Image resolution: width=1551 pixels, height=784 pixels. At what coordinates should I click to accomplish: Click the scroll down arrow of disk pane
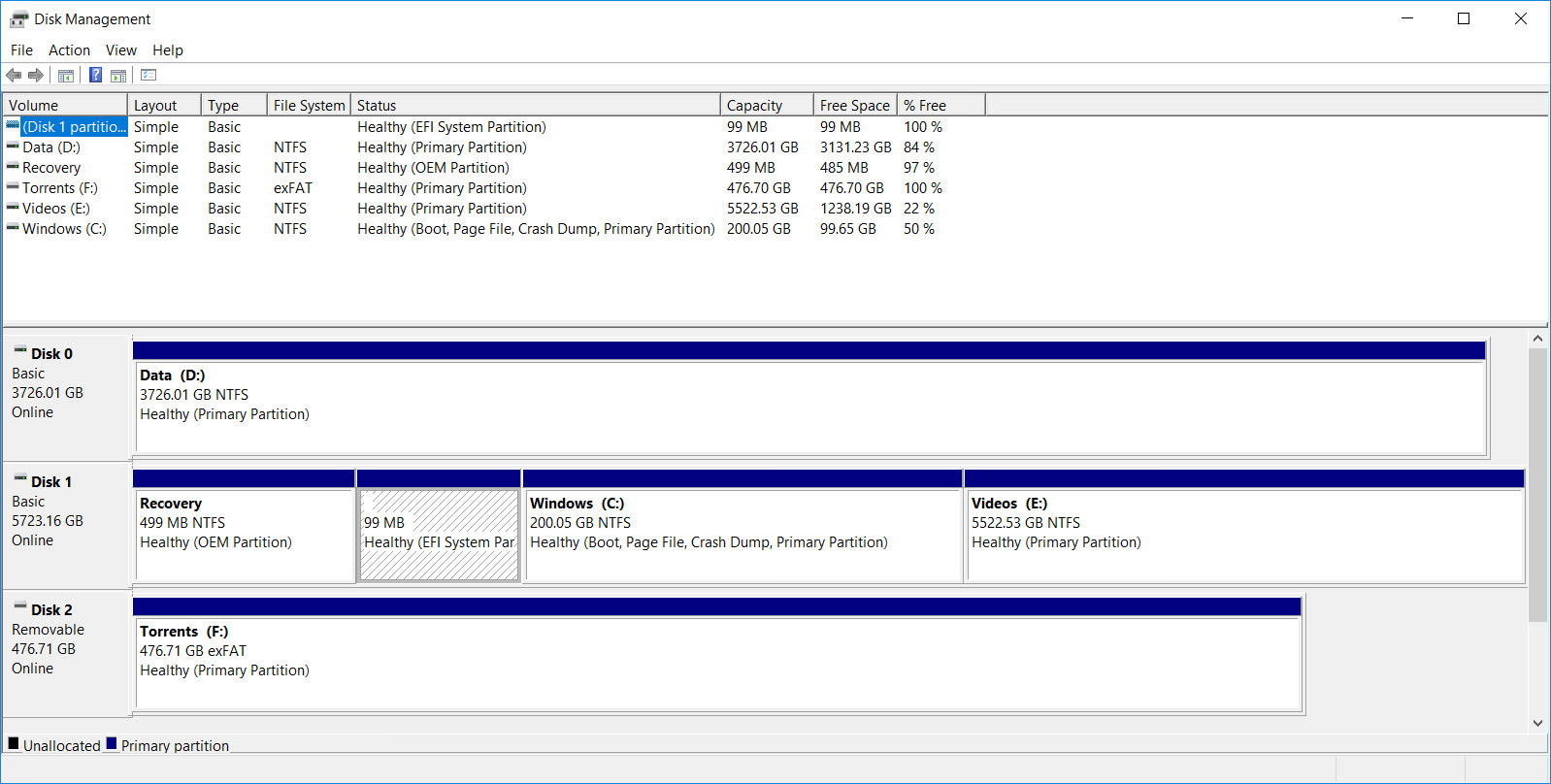point(1537,723)
